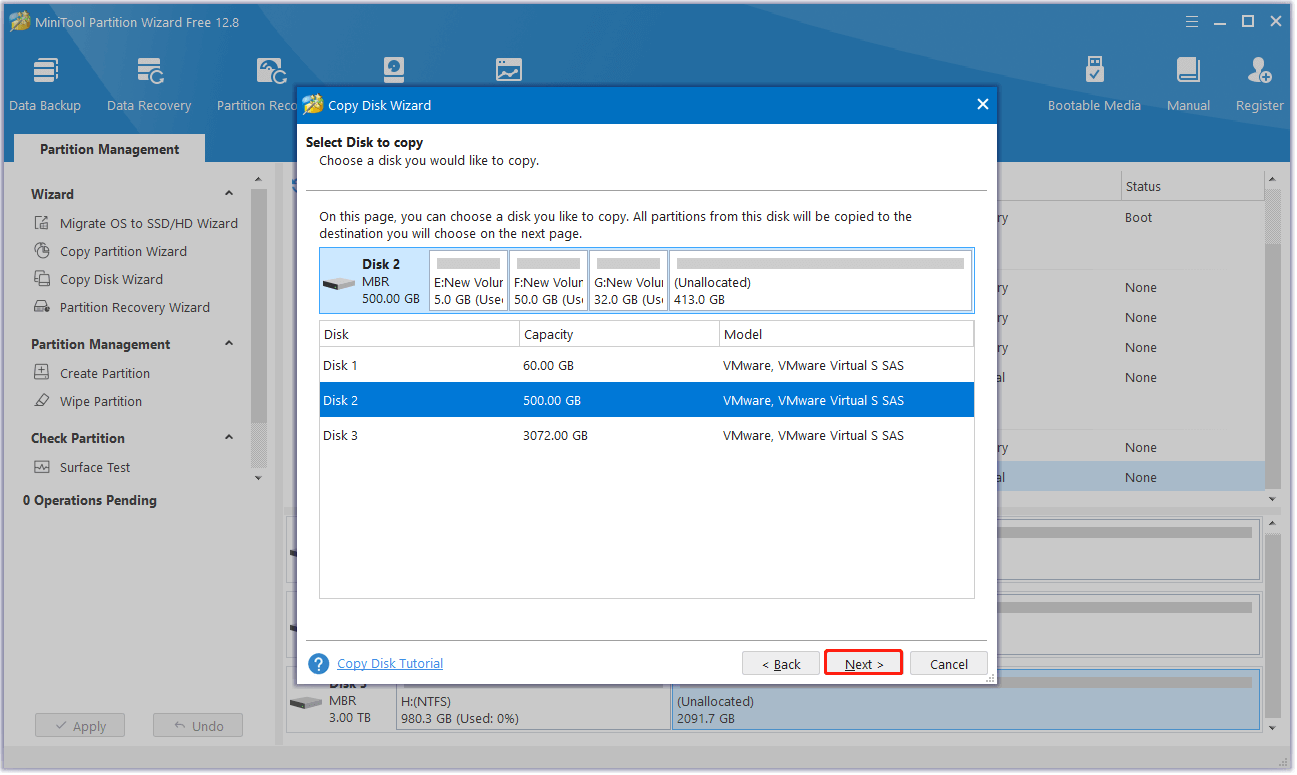Click Back button in wizard
The height and width of the screenshot is (775, 1297).
781,663
